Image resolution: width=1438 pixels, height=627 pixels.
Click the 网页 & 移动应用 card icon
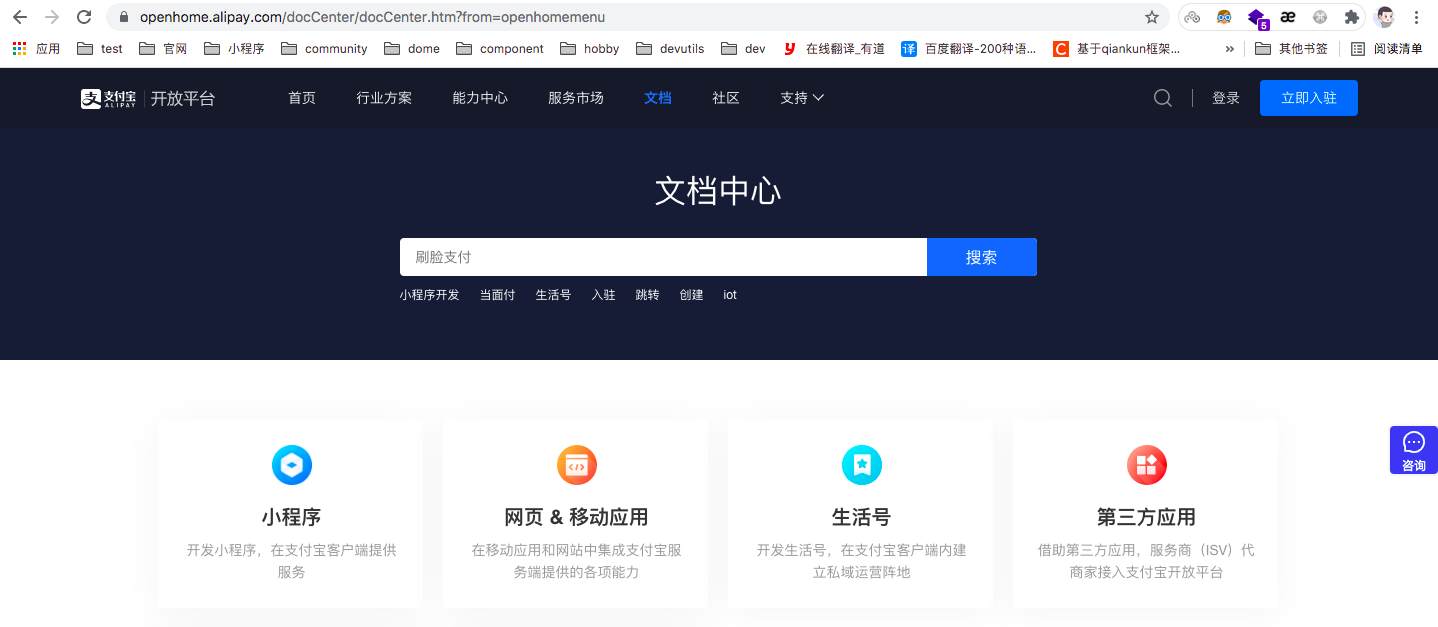[x=575, y=465]
